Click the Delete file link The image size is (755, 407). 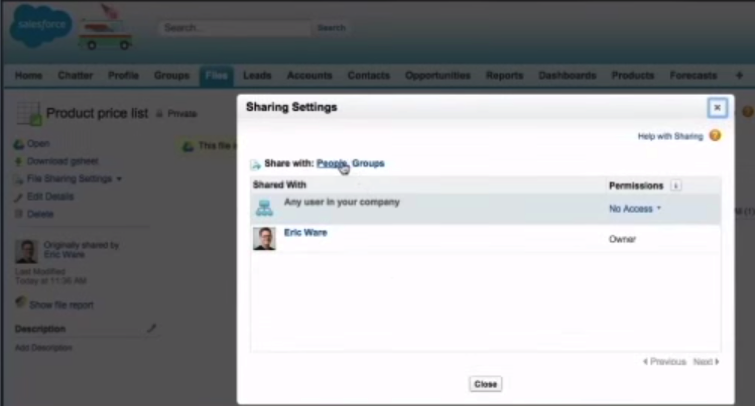click(x=40, y=214)
